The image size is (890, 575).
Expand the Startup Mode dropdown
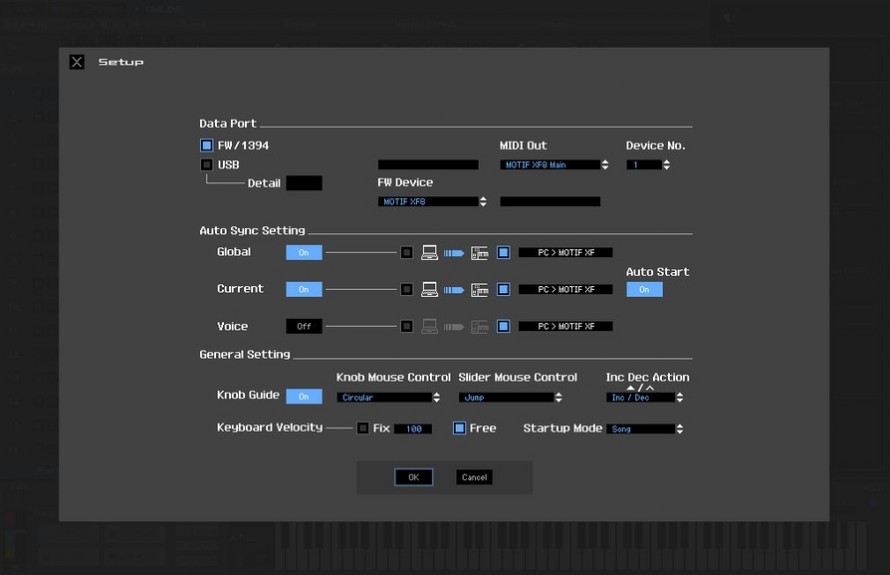coord(645,429)
